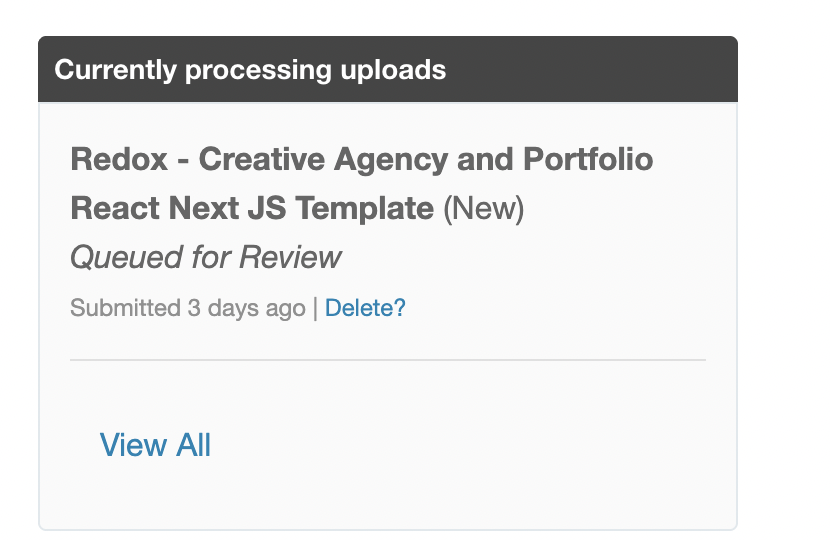Click the (New) label
Screen dimensions: 830x540
pos(483,209)
